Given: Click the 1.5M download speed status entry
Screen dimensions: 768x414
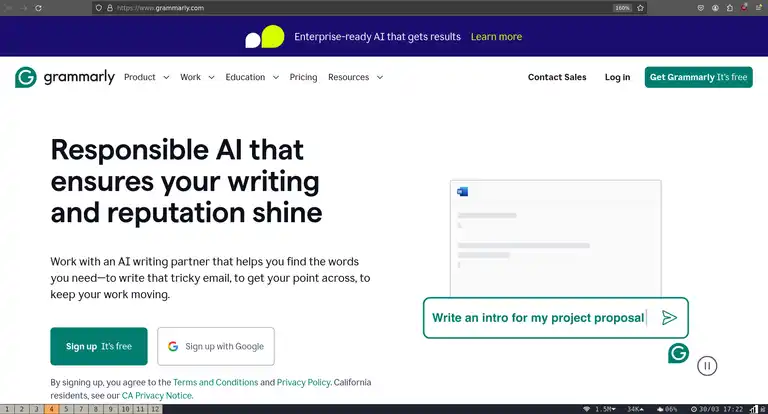Looking at the screenshot, I should point(605,409).
